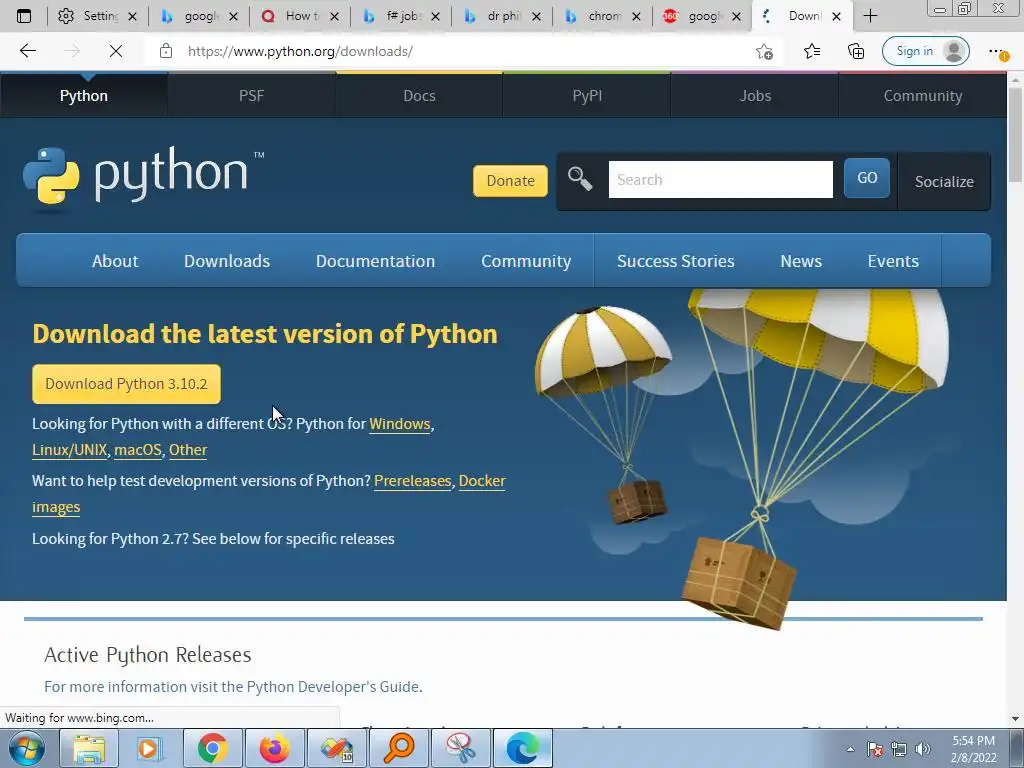Open the About menu

coord(115,261)
